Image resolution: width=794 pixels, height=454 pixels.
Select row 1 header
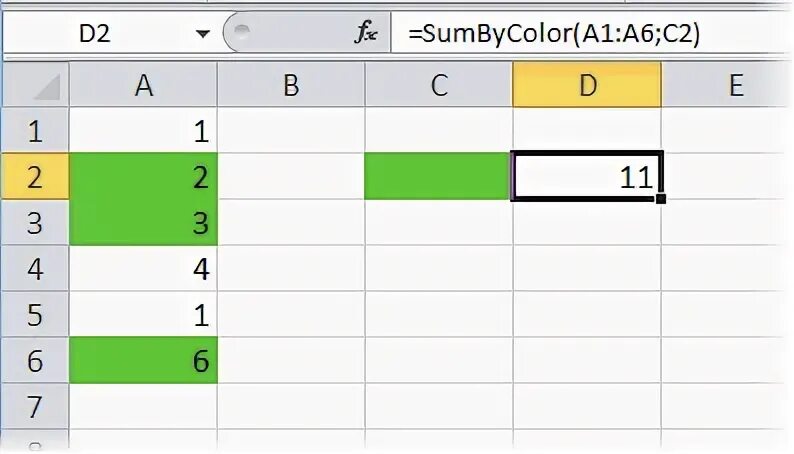coord(35,130)
